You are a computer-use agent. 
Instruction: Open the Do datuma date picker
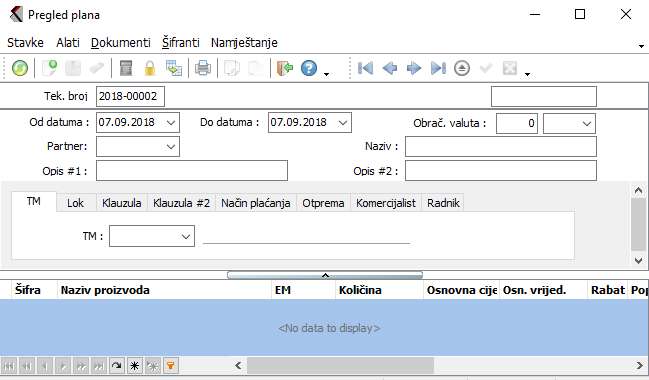343,123
